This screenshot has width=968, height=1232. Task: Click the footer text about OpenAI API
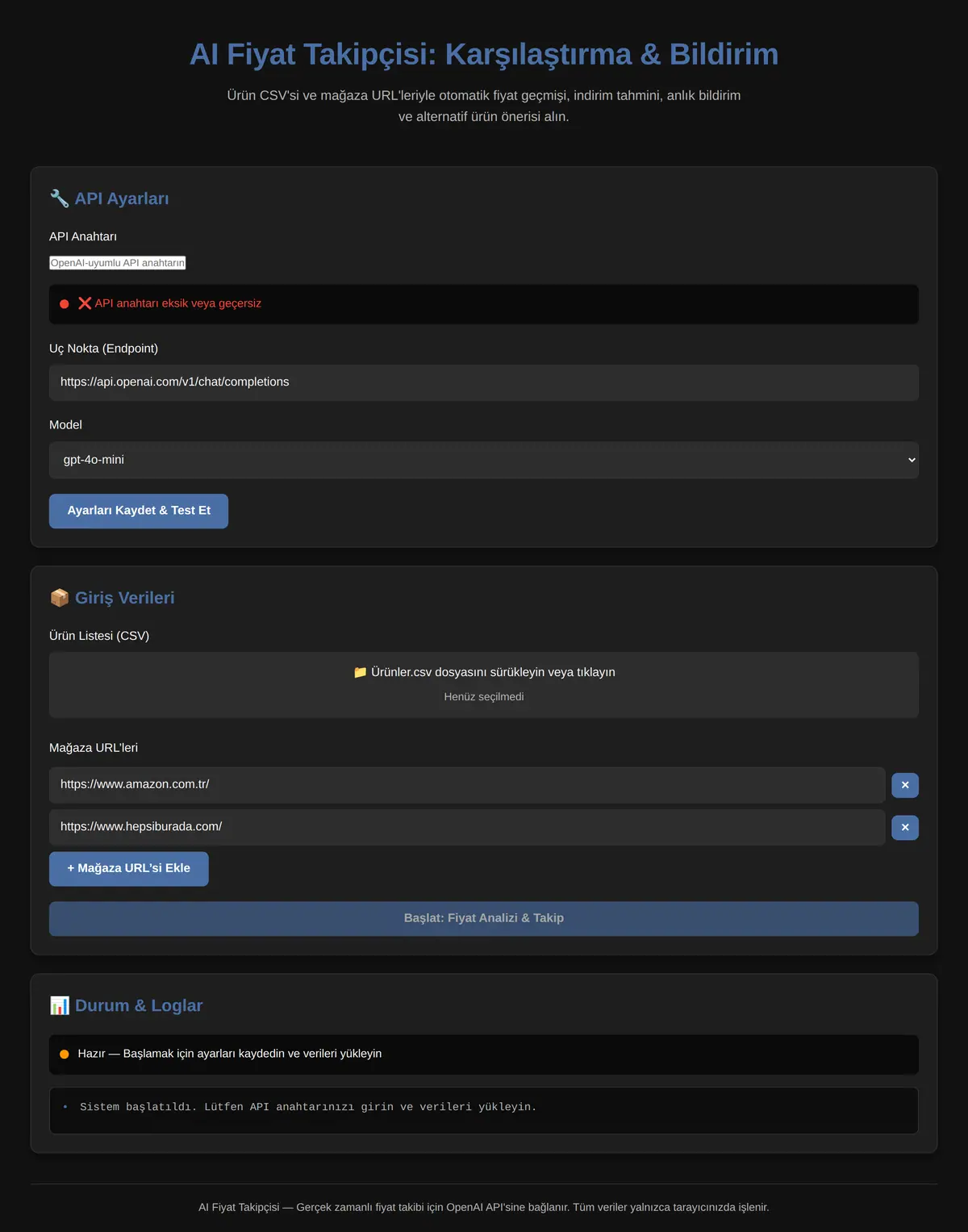click(484, 1207)
